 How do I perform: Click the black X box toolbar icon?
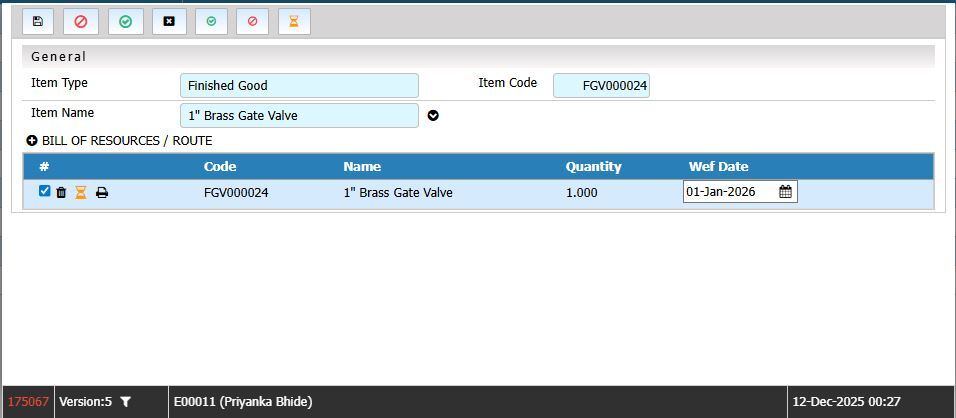coord(169,21)
